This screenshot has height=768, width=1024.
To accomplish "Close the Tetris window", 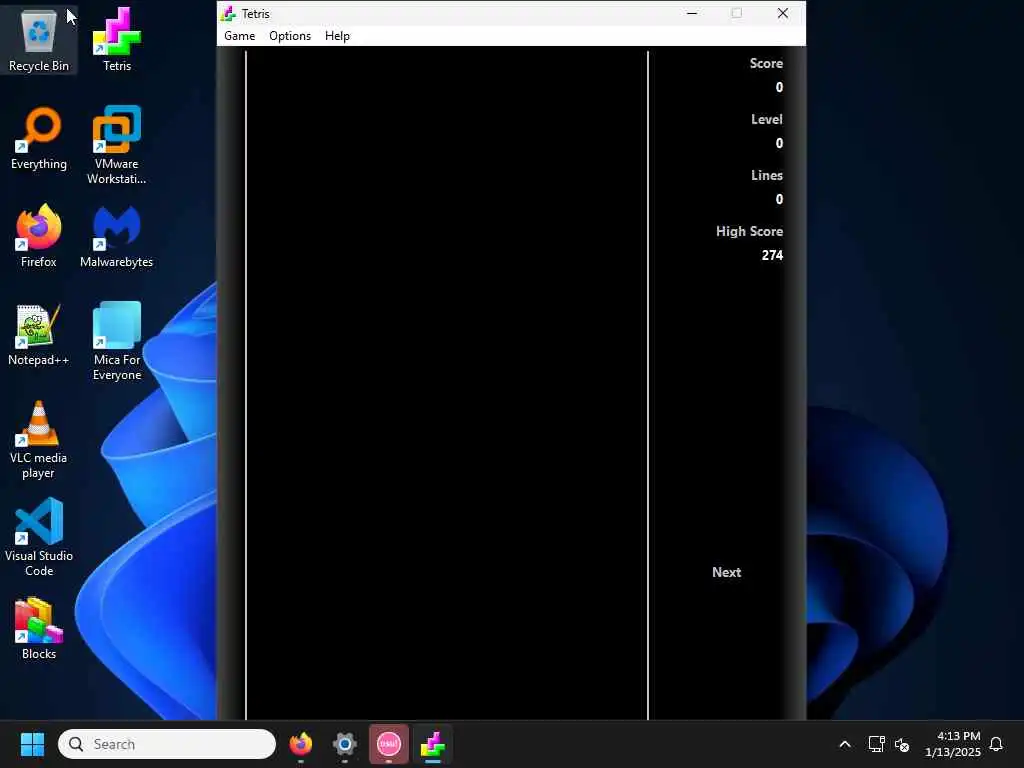I will [782, 13].
